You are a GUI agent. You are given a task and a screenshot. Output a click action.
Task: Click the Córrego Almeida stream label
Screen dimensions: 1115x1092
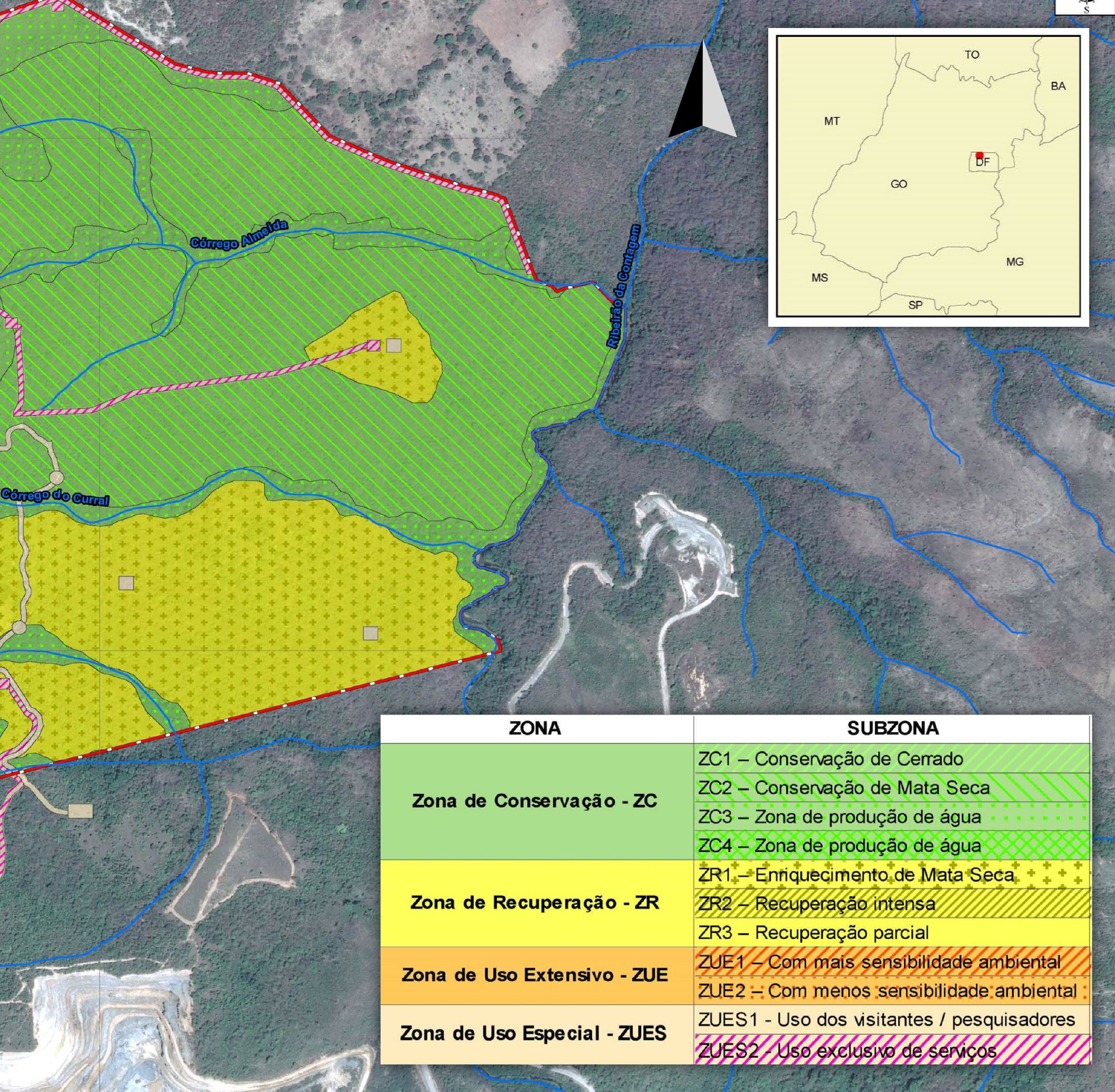pyautogui.click(x=239, y=235)
